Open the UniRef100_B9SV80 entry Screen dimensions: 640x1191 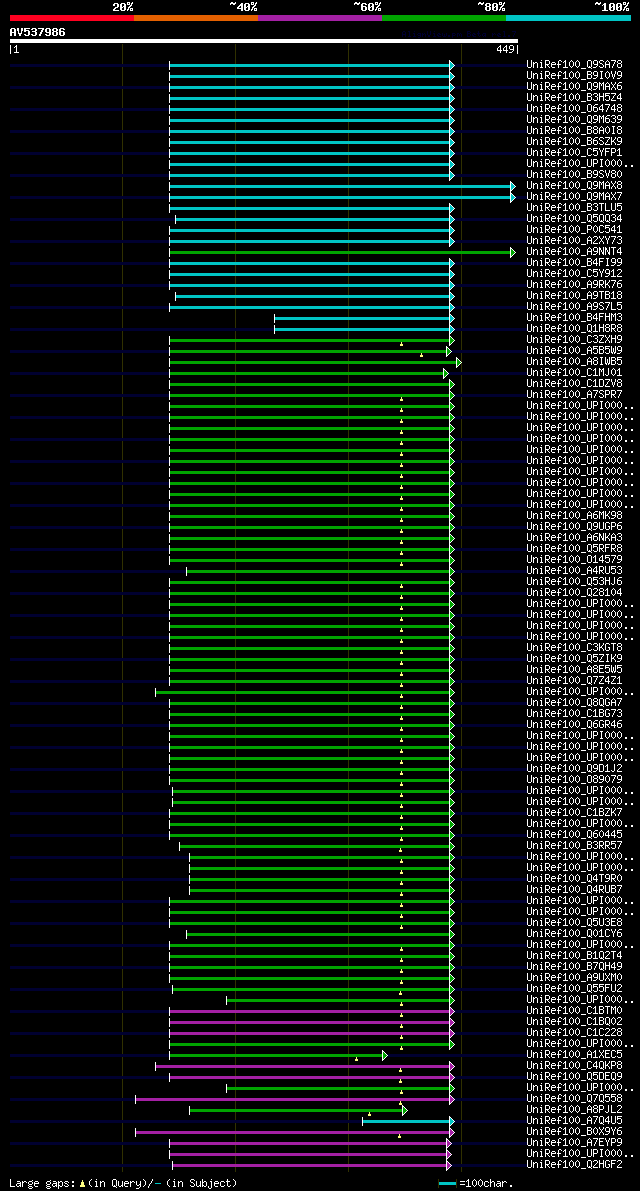574,175
